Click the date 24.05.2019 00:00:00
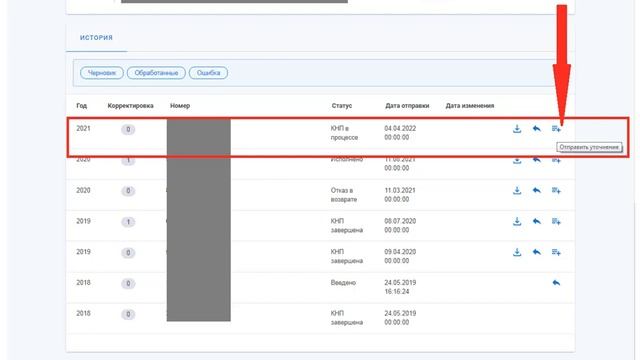 point(400,318)
